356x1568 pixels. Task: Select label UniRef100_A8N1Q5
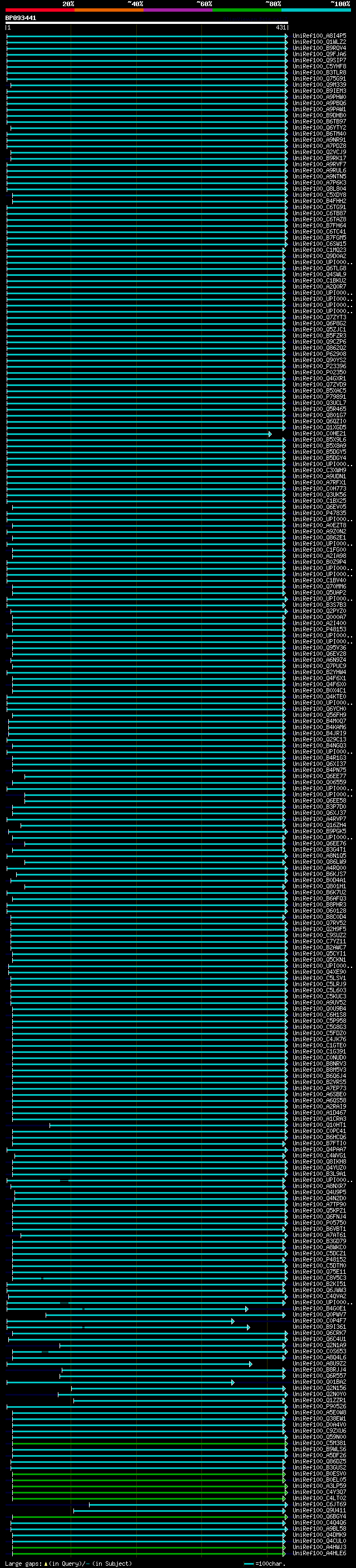click(319, 857)
